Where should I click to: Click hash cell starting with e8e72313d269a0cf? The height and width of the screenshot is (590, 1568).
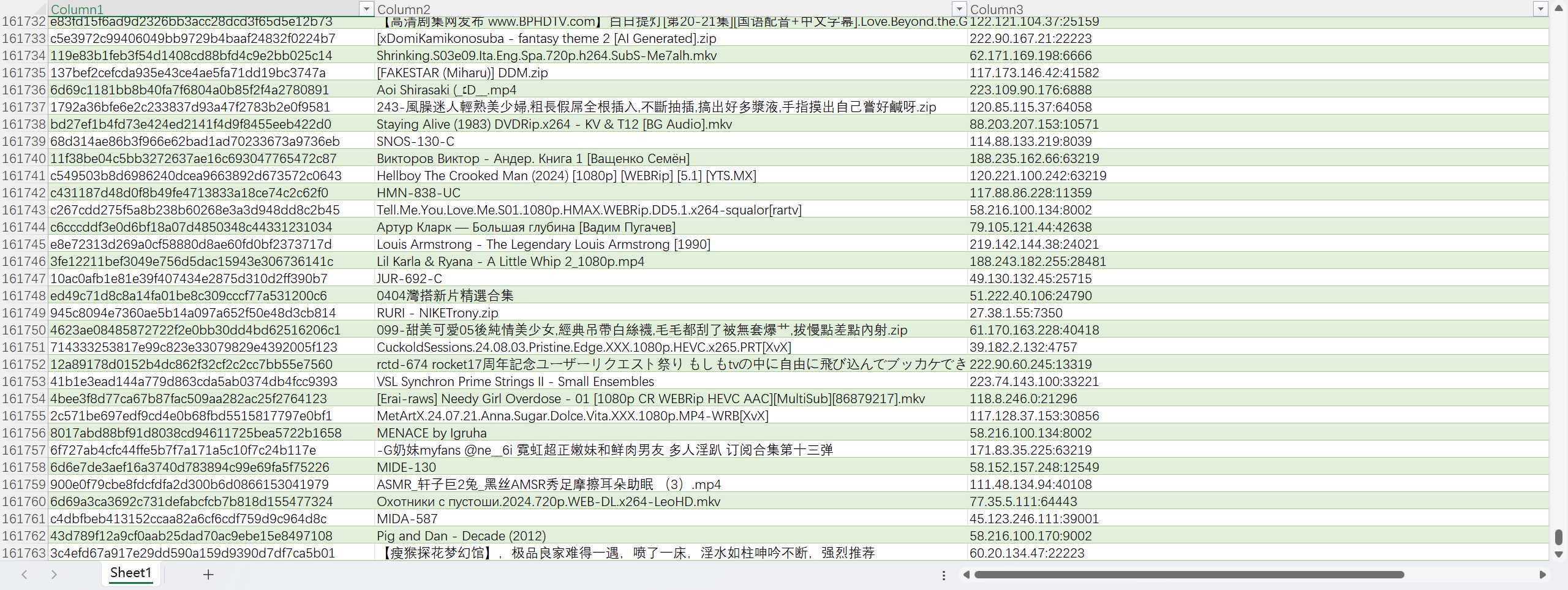[x=211, y=244]
